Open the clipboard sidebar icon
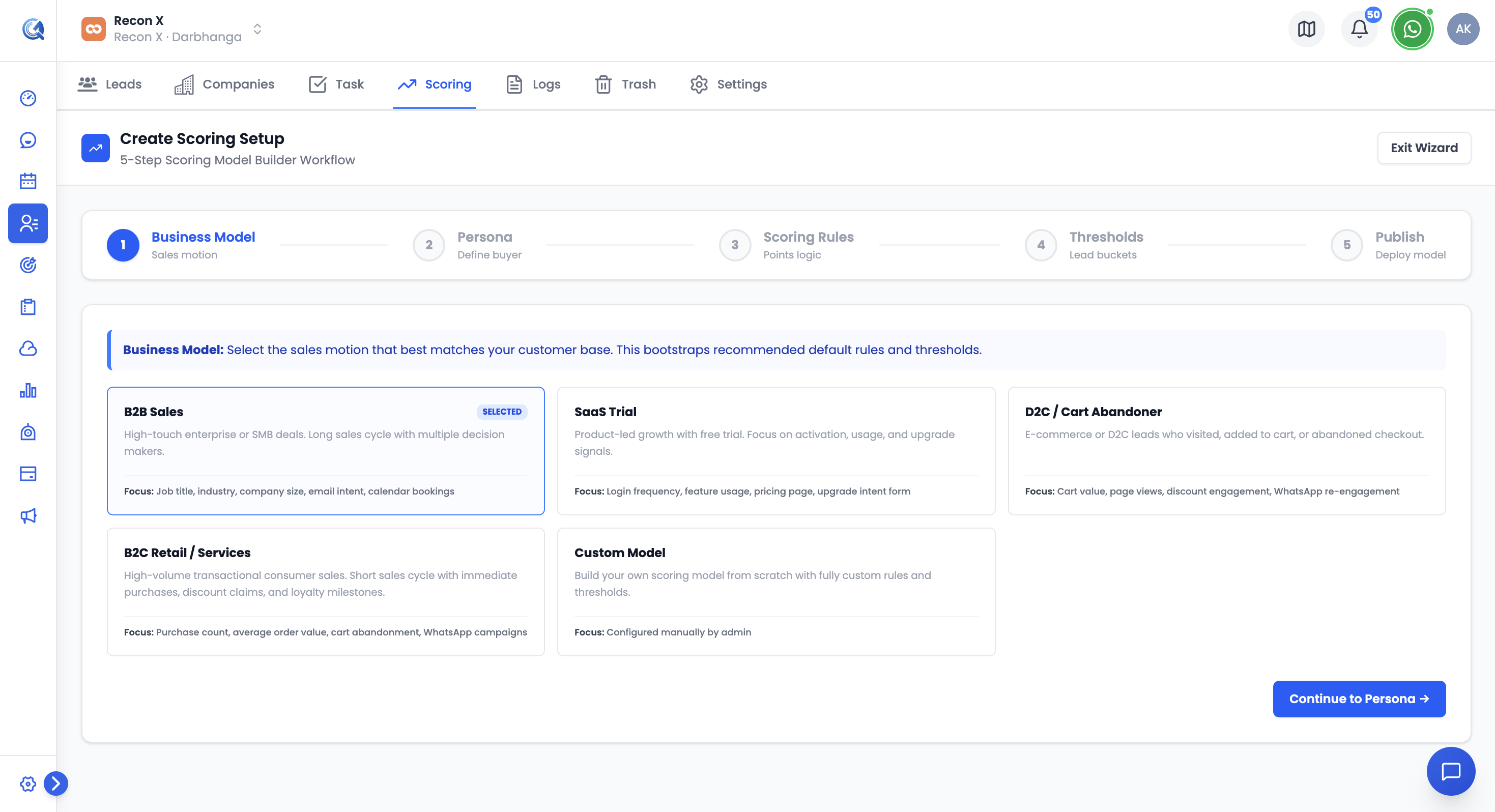Viewport: 1495px width, 812px height. (x=28, y=306)
